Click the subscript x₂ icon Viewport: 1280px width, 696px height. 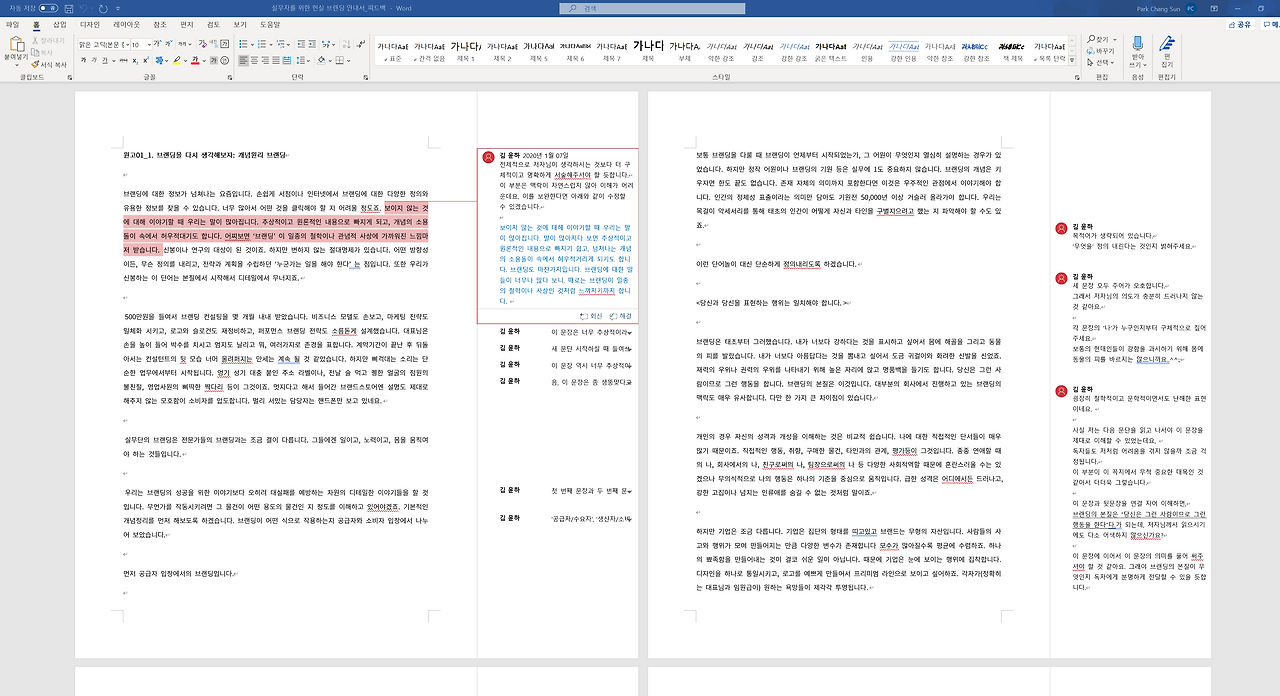(x=135, y=60)
